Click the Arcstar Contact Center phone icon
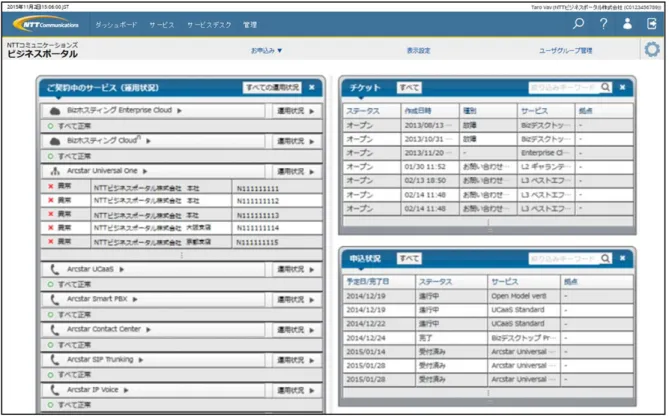This screenshot has height=417, width=669. tap(55, 330)
